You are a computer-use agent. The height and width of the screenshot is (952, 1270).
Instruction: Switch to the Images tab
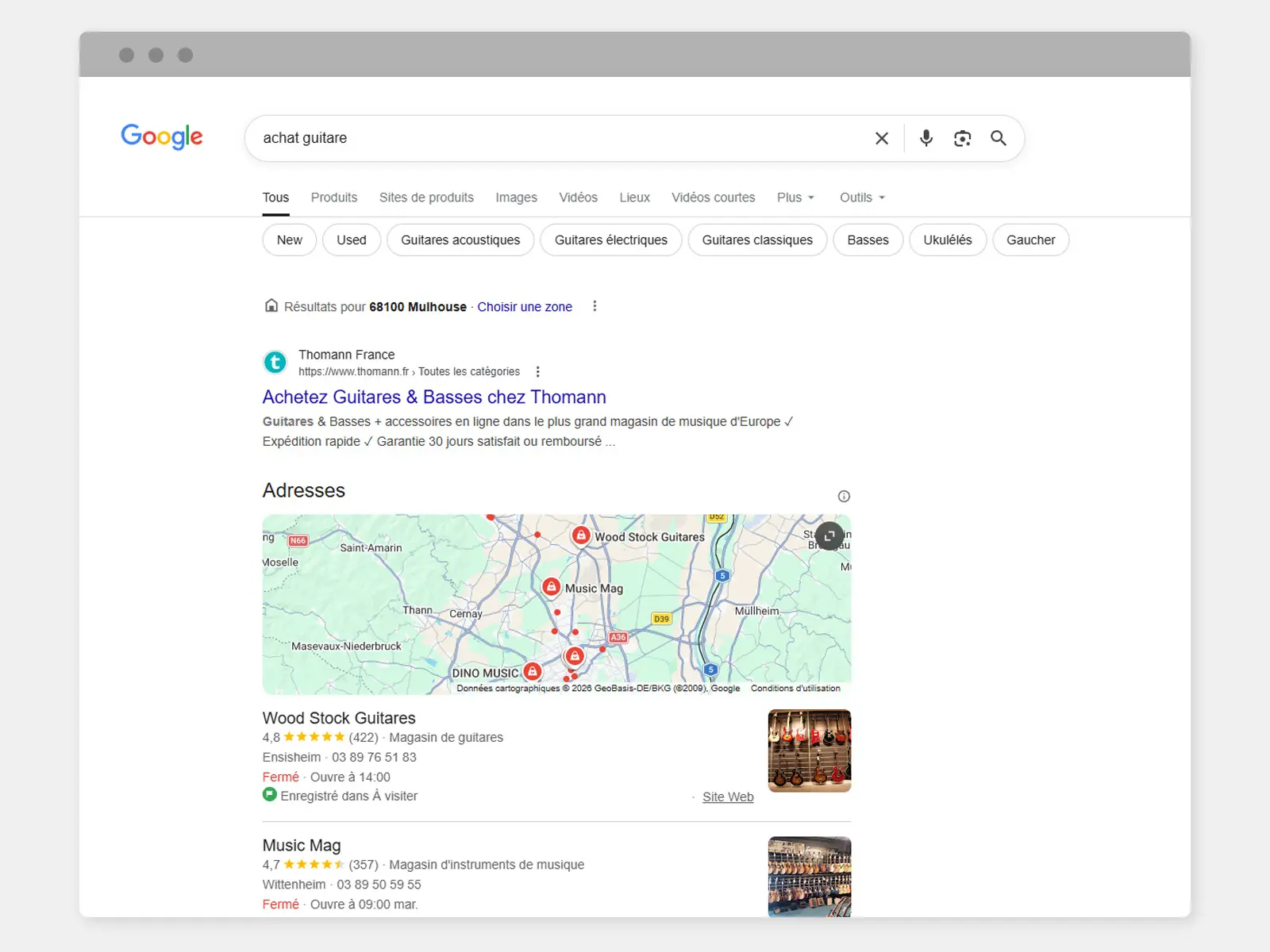pos(516,198)
